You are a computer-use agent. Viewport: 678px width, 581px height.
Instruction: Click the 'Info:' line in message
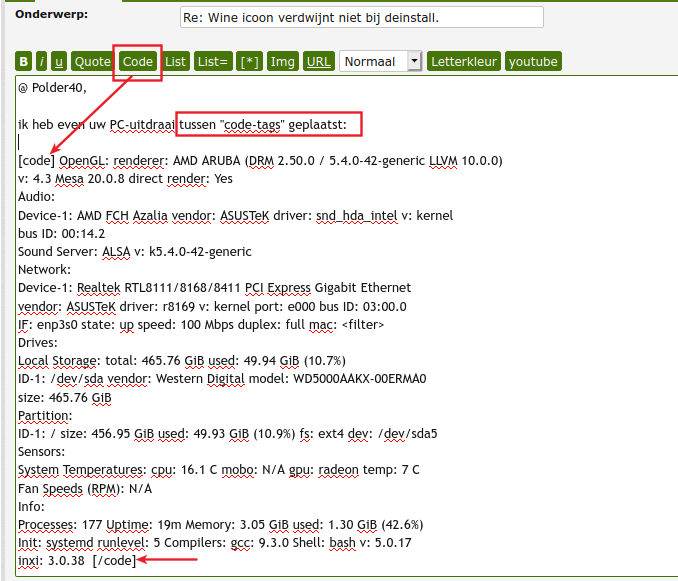31,506
